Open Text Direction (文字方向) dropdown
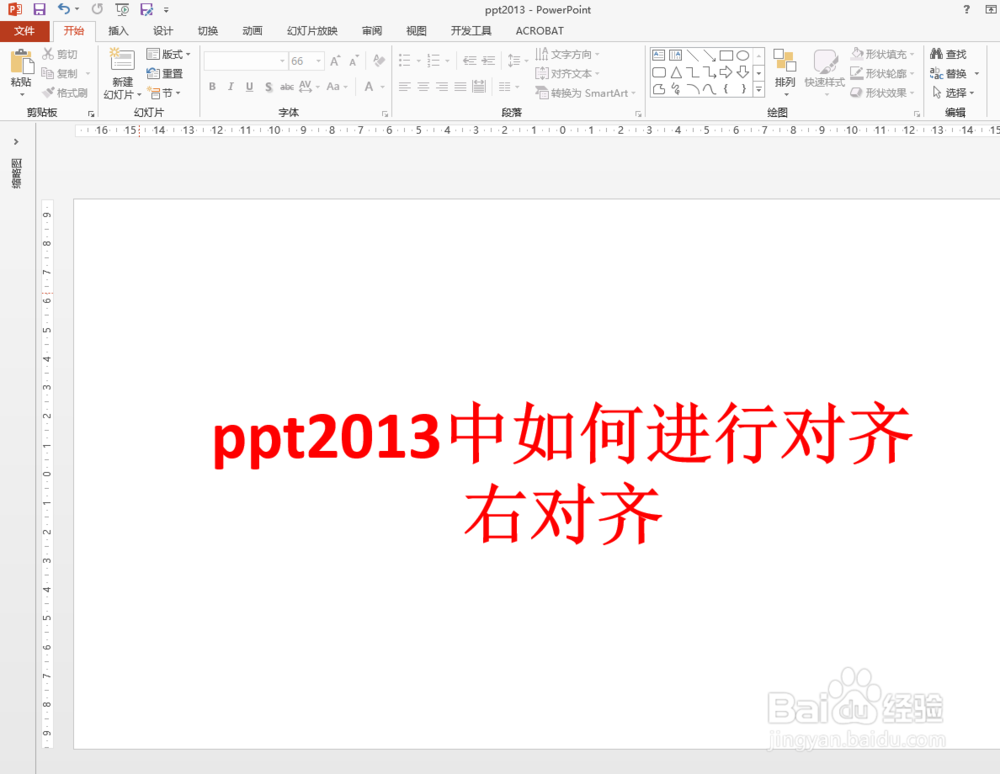 pyautogui.click(x=568, y=54)
